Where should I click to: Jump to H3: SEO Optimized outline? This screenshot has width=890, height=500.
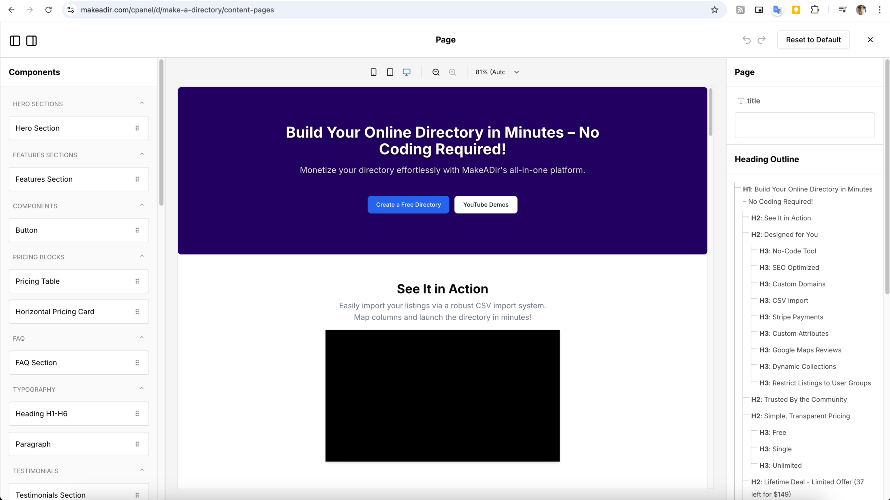(x=789, y=267)
